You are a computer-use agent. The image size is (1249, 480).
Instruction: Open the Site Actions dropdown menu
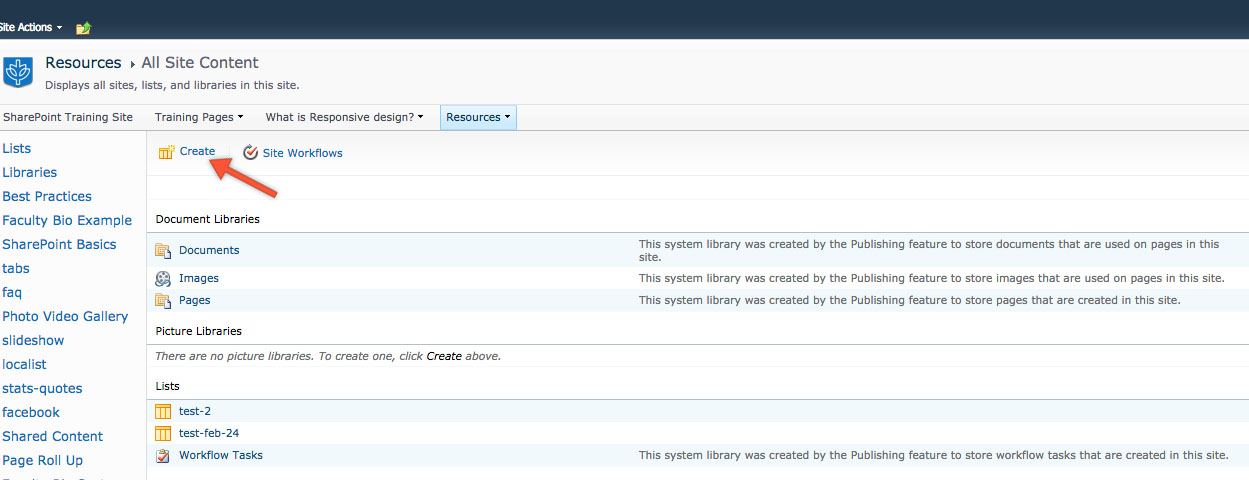pos(30,27)
